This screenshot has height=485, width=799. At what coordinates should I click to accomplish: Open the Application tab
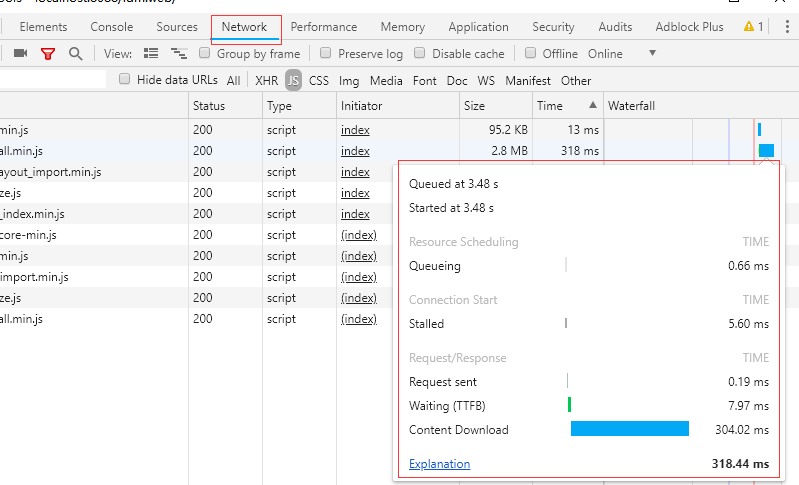click(478, 26)
